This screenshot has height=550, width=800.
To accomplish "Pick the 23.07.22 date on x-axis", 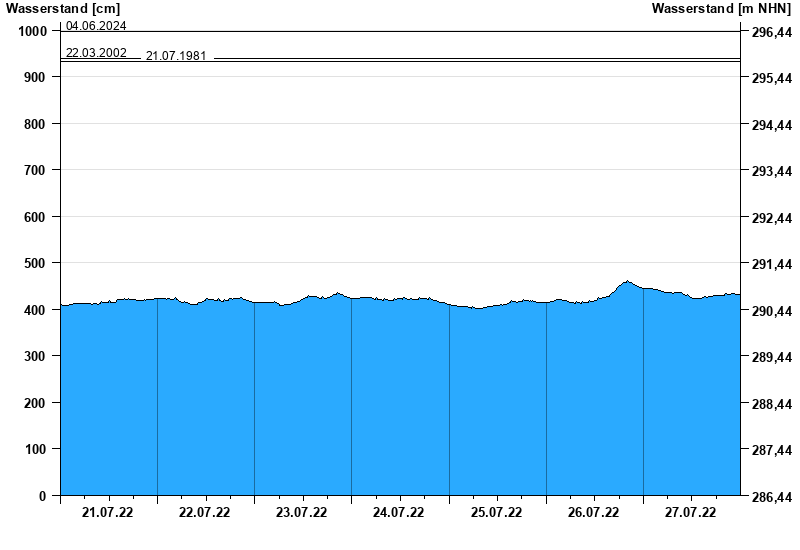I will pos(302,513).
